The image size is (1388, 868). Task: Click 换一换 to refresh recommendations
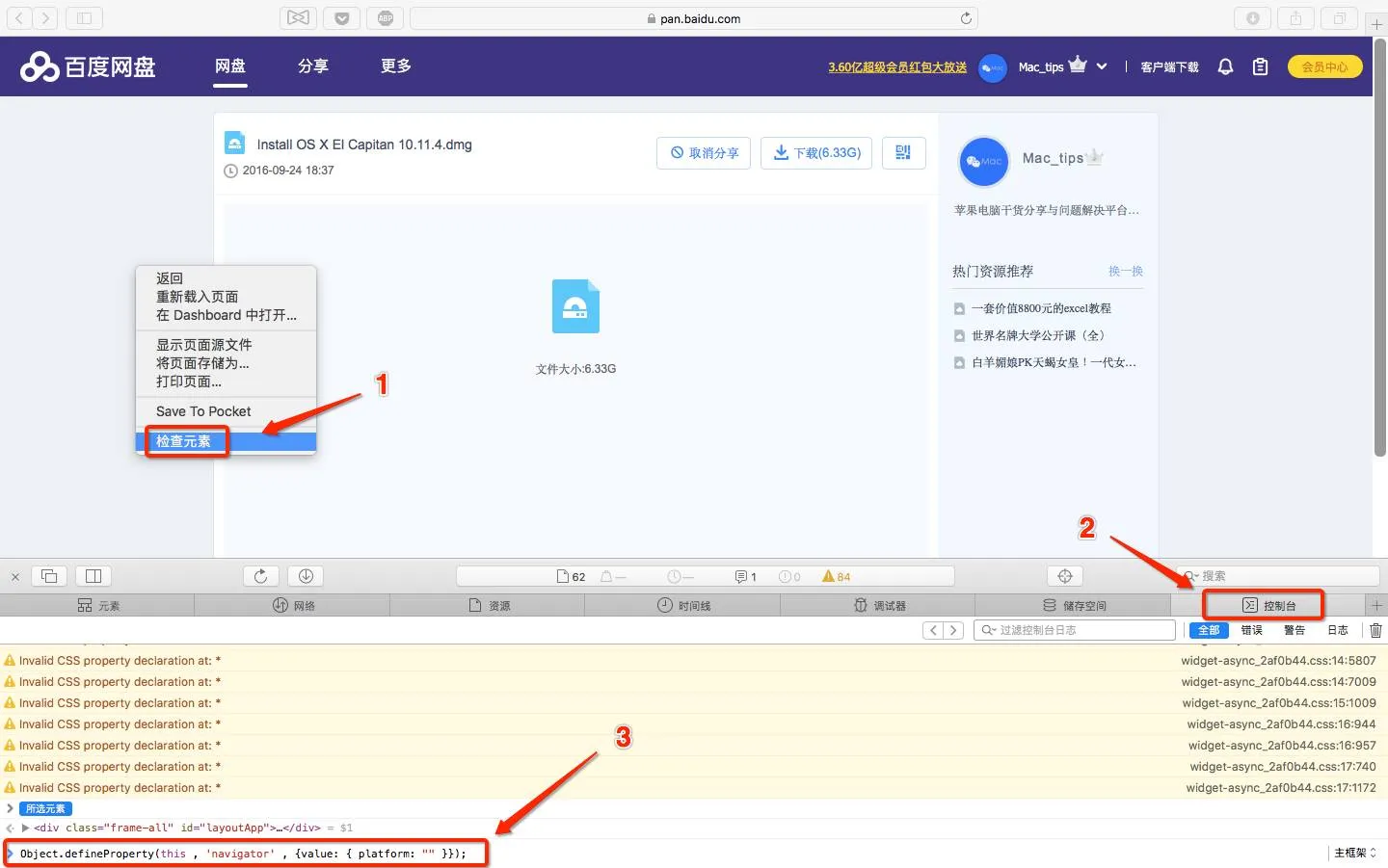(1126, 271)
